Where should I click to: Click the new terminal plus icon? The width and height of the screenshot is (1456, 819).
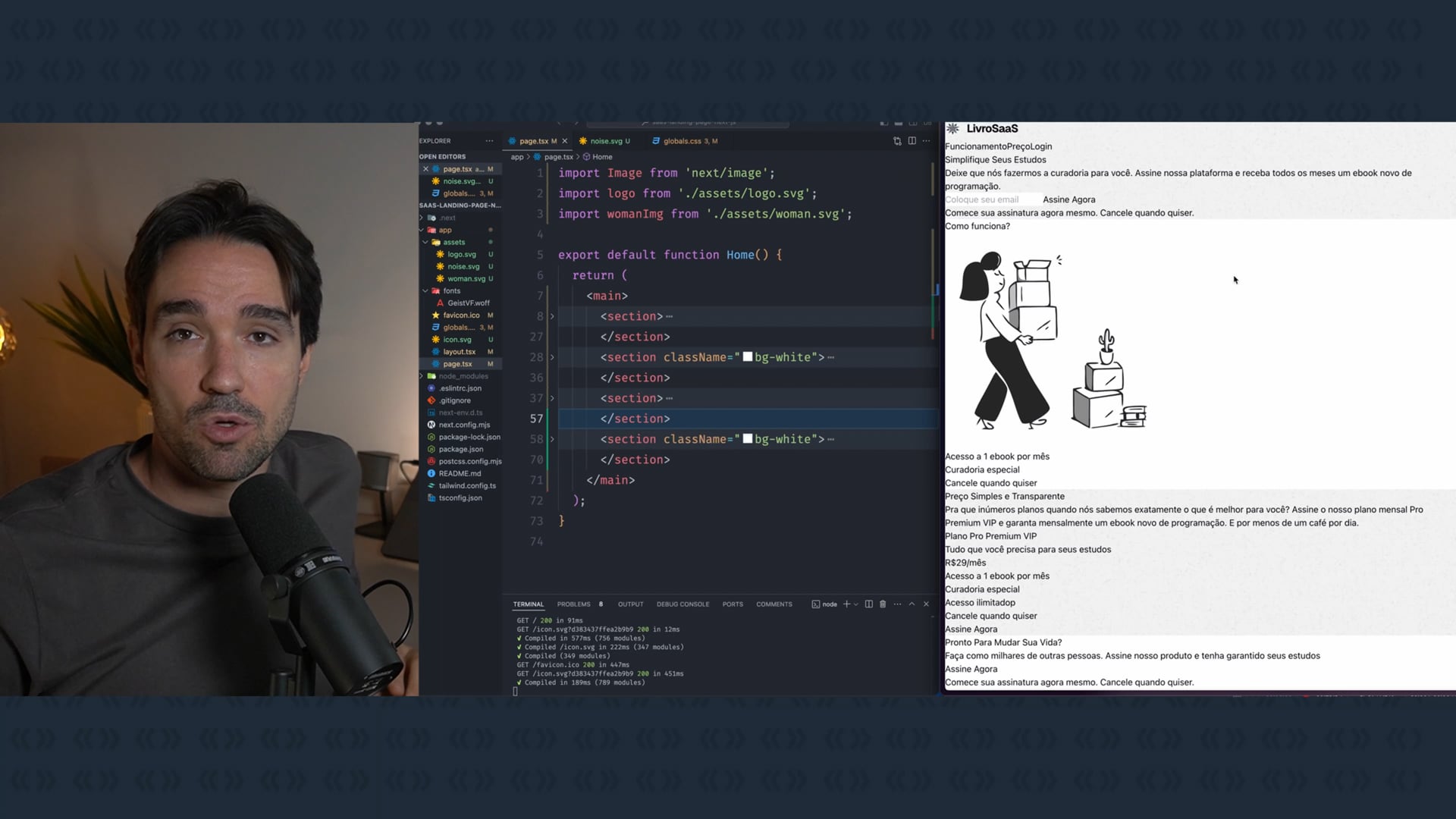(846, 604)
